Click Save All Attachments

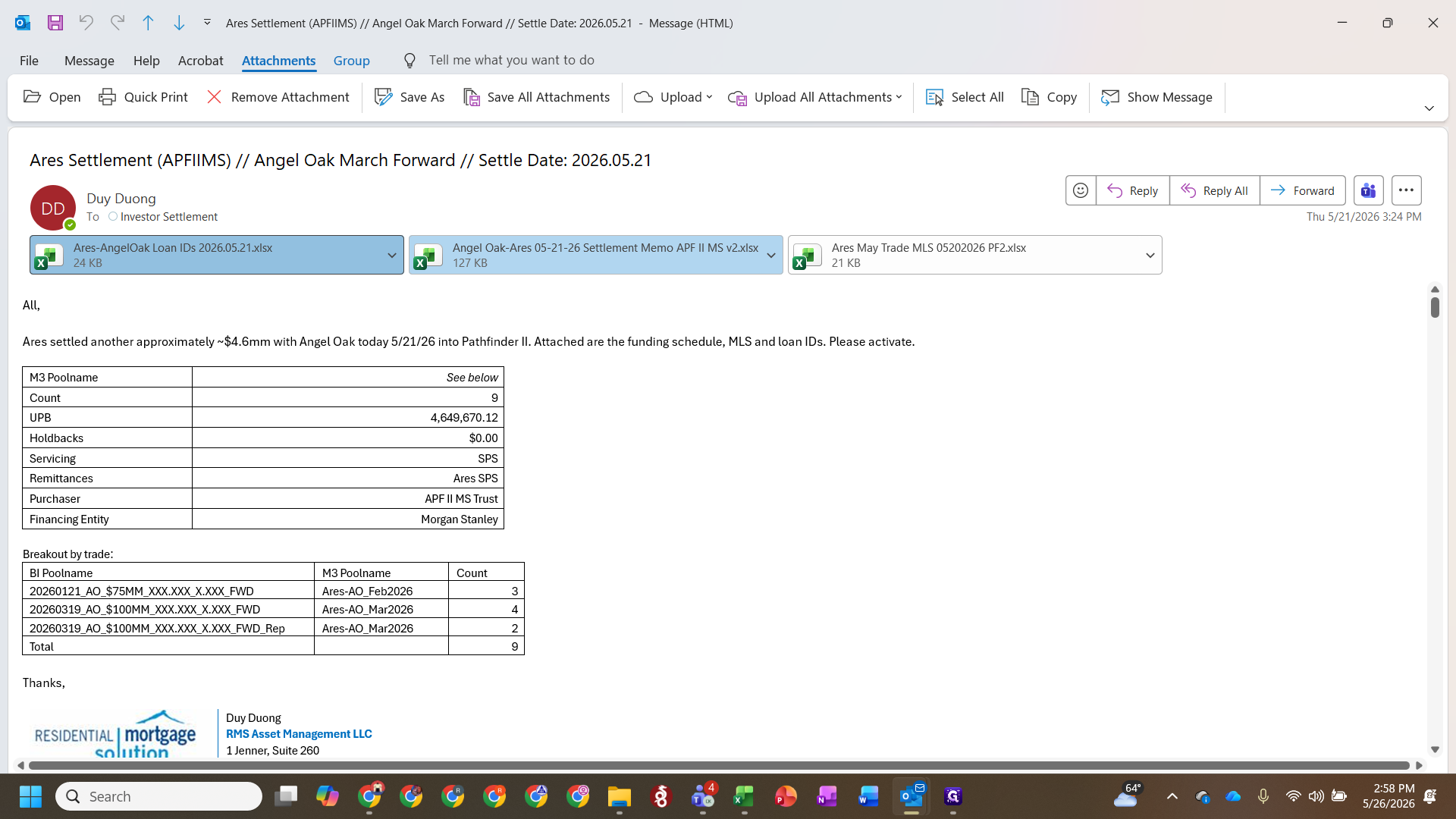(x=537, y=97)
